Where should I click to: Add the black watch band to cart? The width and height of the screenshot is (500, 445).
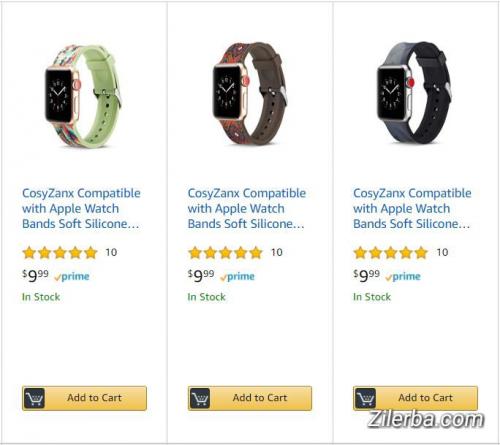click(x=415, y=398)
